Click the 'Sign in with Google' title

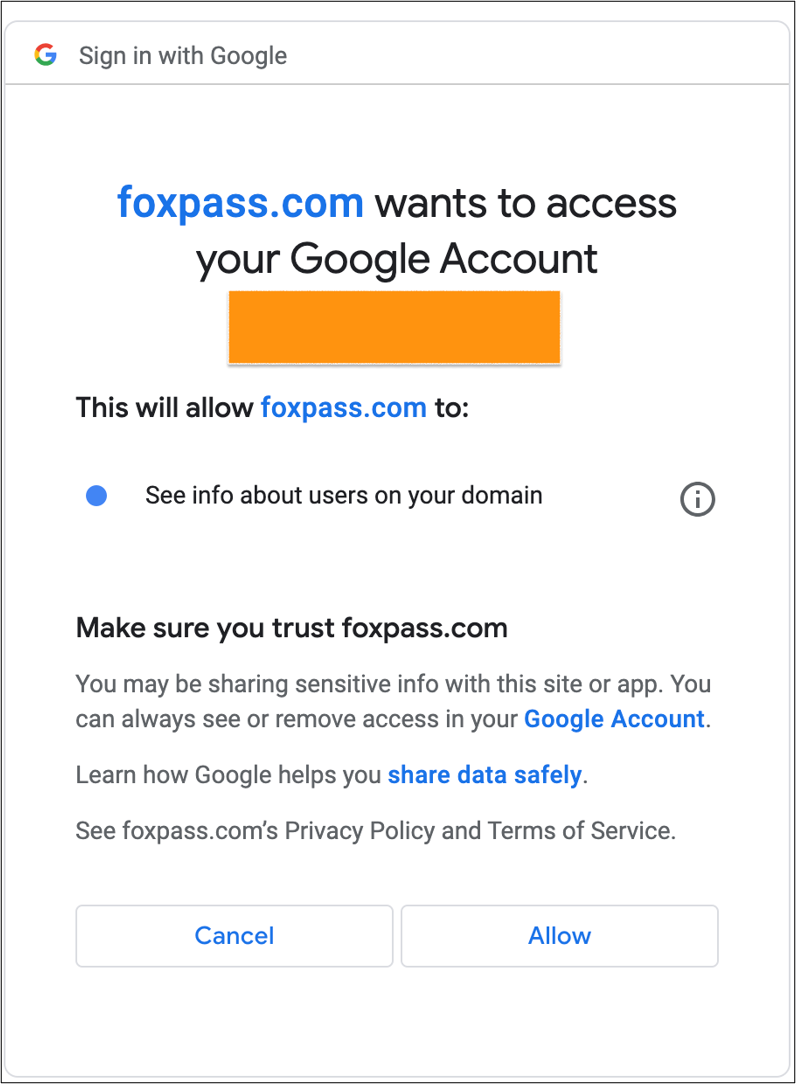point(183,55)
